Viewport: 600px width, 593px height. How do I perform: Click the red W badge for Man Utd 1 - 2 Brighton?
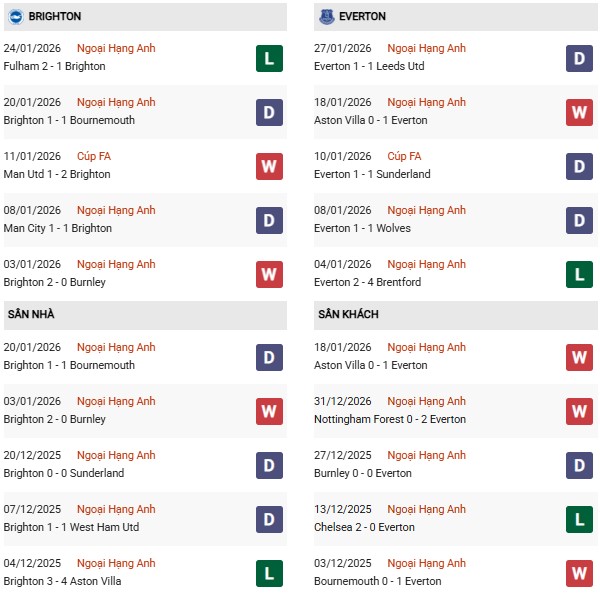coord(269,166)
